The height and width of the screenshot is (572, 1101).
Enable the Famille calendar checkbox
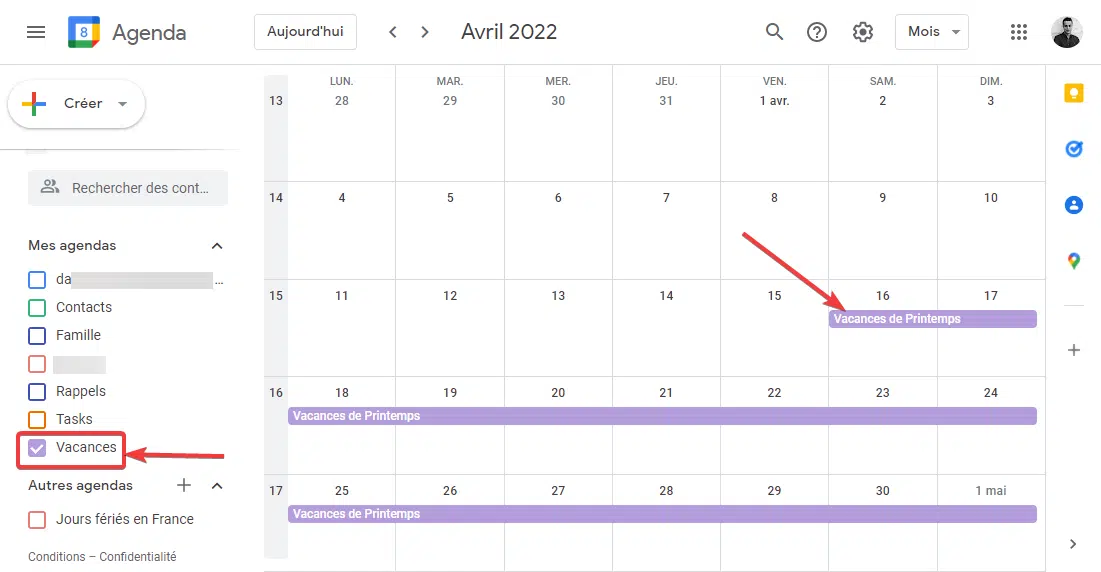click(37, 335)
